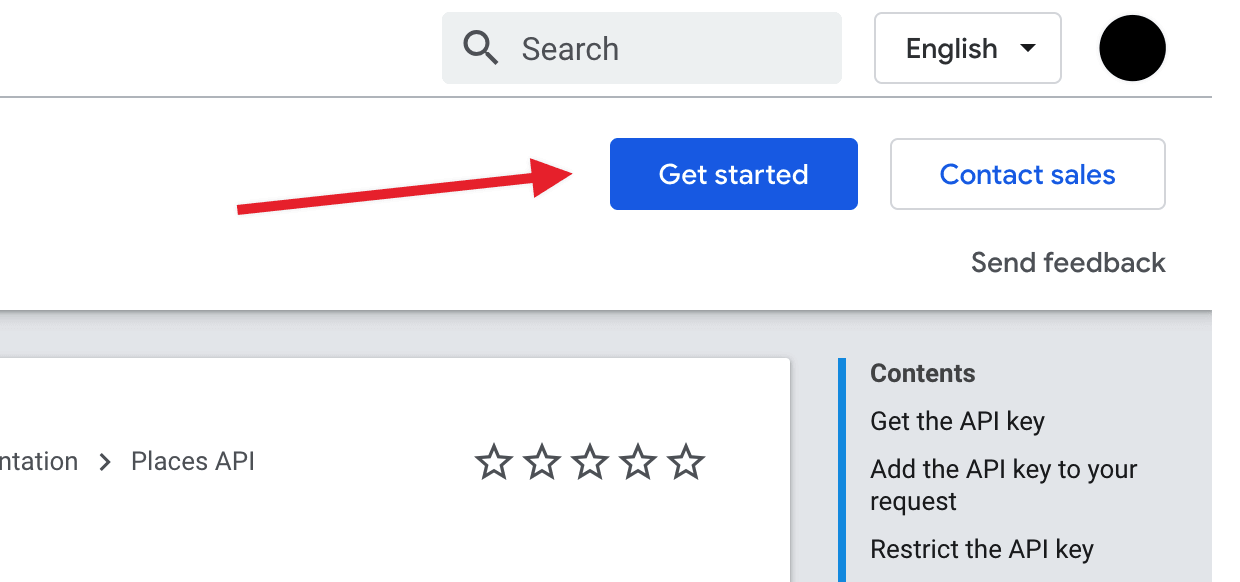Open the black profile avatar
This screenshot has width=1240, height=582.
1132,48
